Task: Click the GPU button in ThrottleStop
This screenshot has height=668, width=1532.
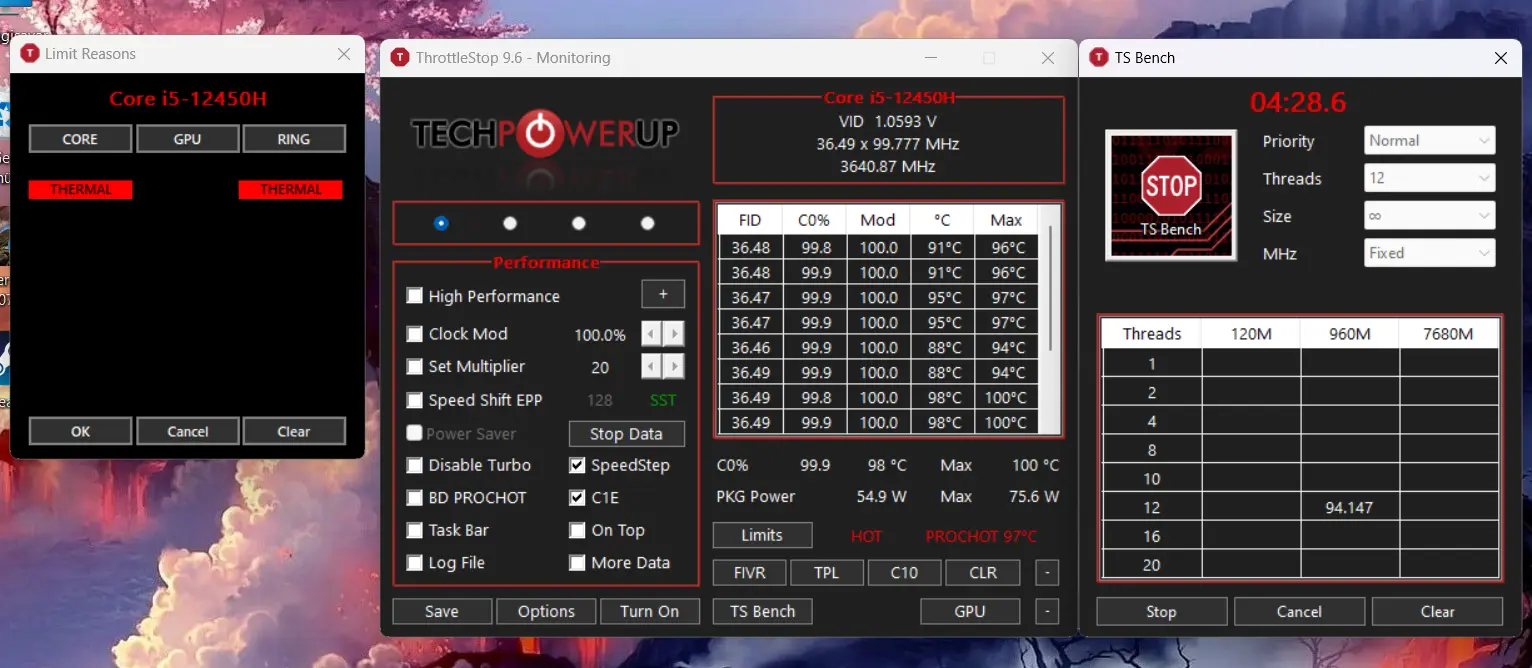Action: pyautogui.click(x=970, y=611)
